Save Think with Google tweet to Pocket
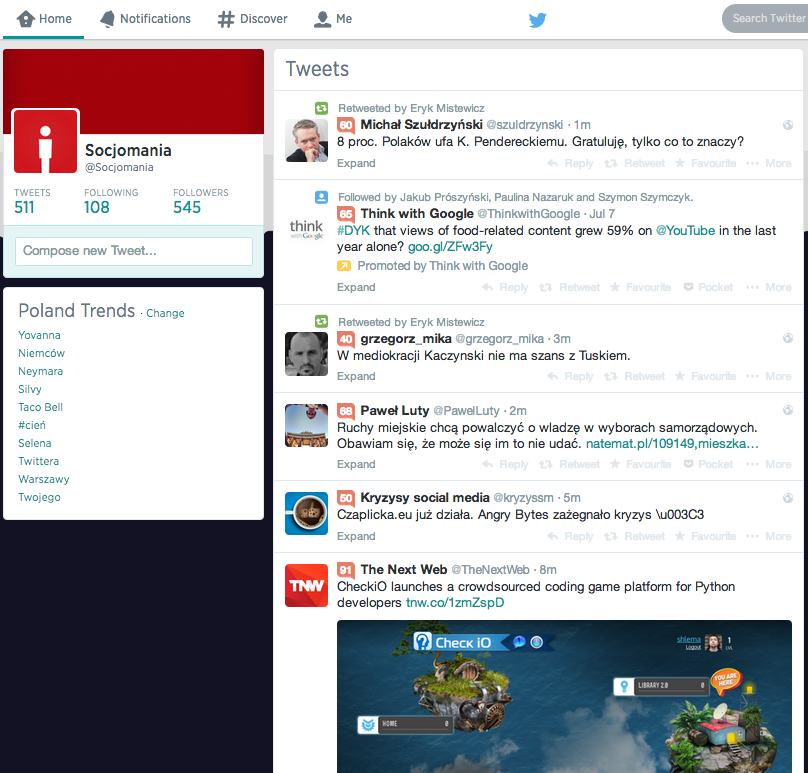This screenshot has height=773, width=808. [708, 288]
